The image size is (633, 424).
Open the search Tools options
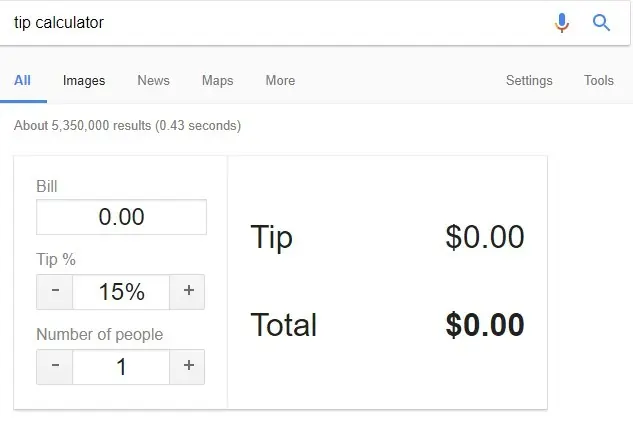[x=599, y=81]
